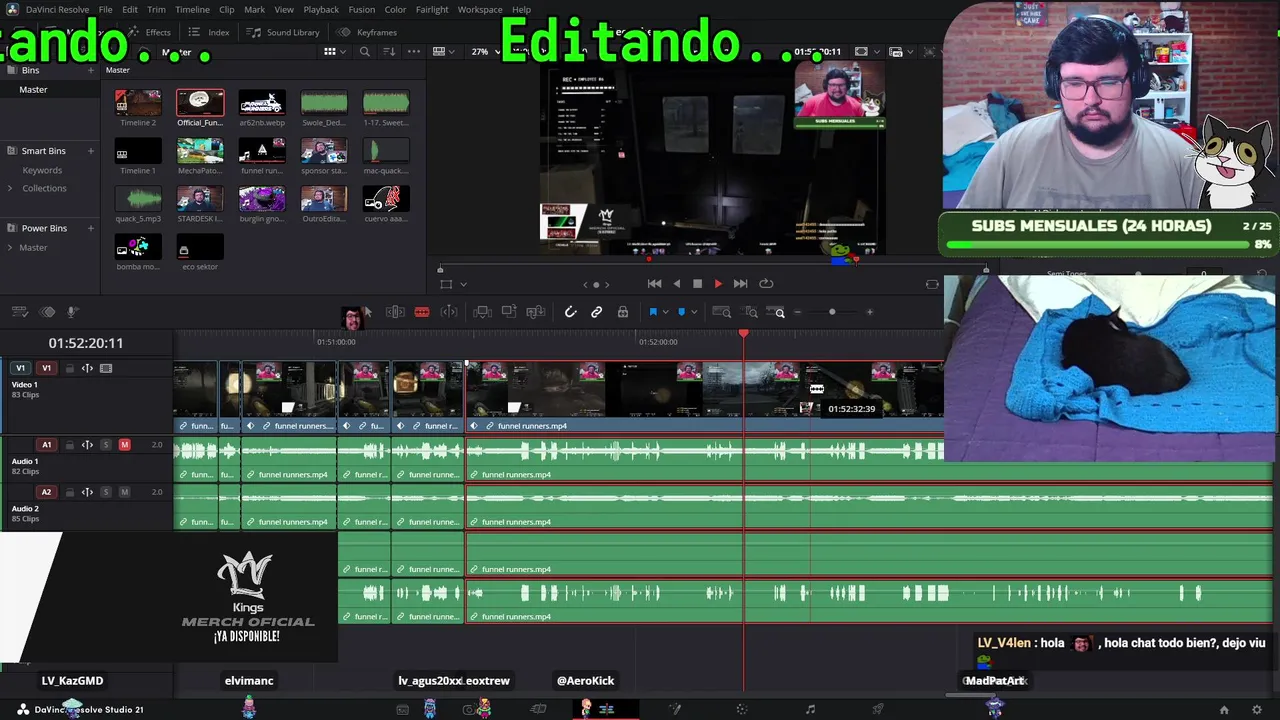Viewport: 1280px width, 720px height.
Task: Add a new Power Bin
Action: point(90,228)
